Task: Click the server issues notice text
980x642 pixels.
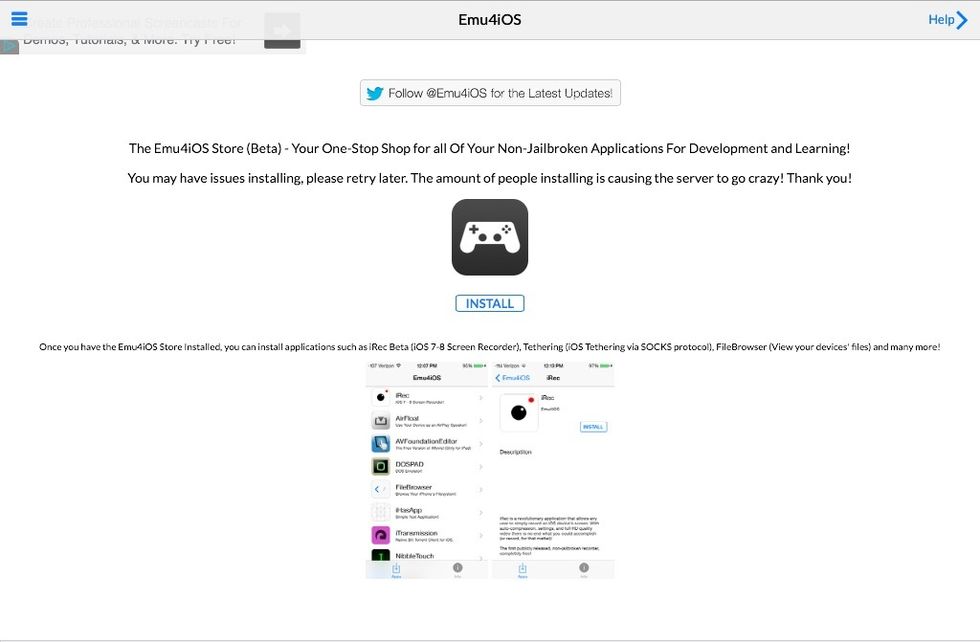Action: (489, 178)
